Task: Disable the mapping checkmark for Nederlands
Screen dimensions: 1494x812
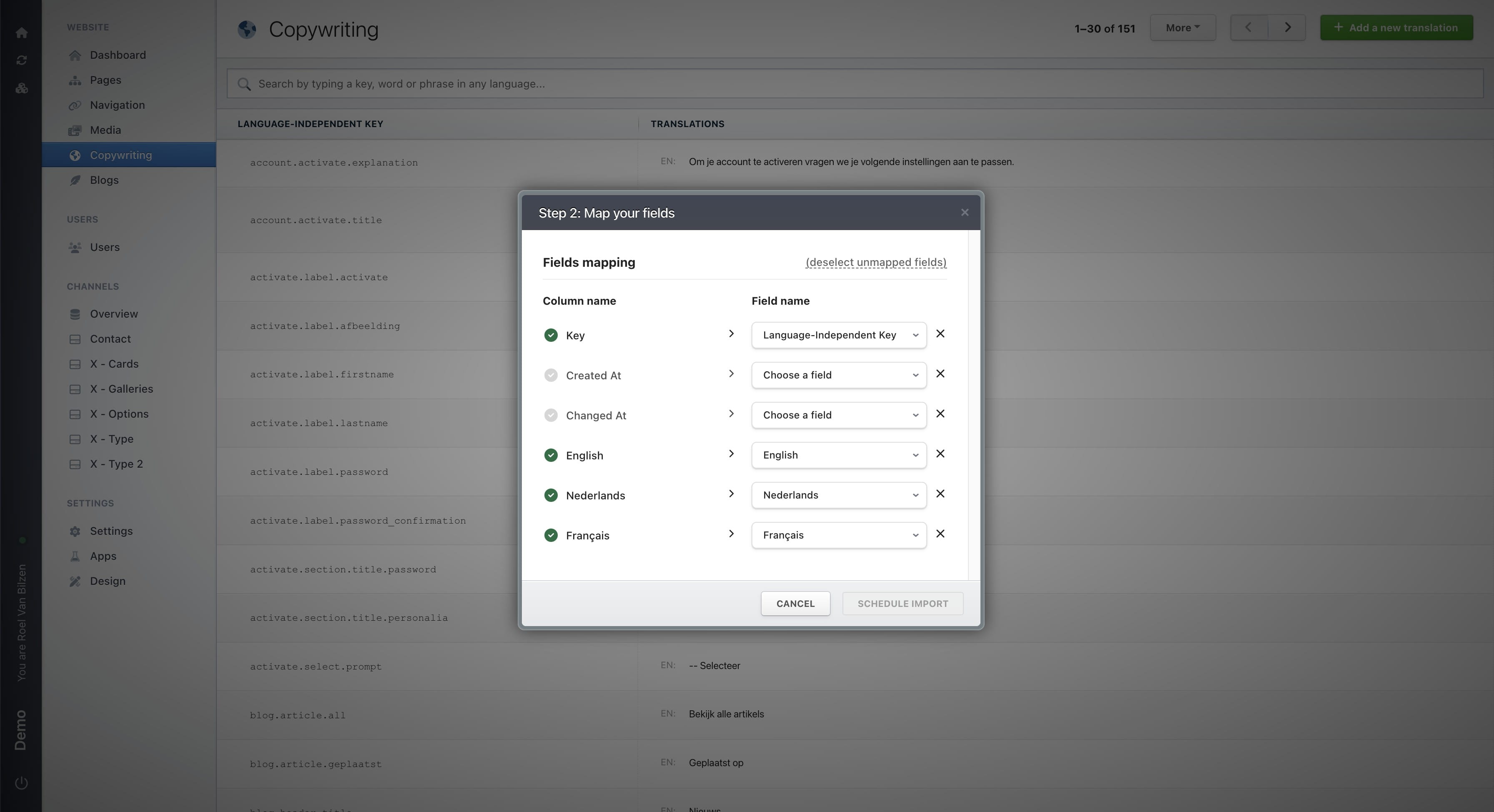Action: [551, 495]
